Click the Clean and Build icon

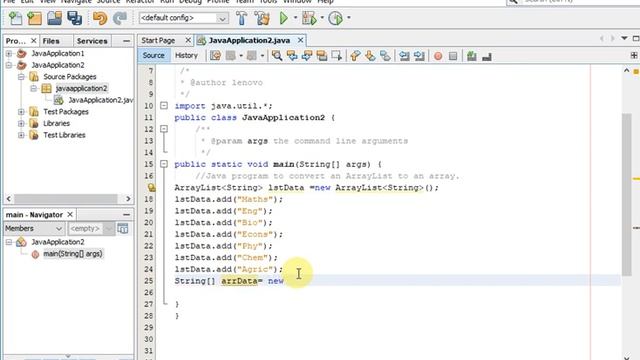262,18
